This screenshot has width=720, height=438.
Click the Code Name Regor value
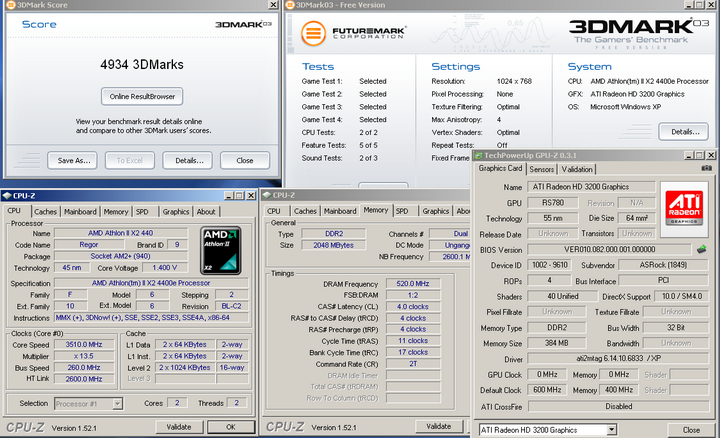89,245
